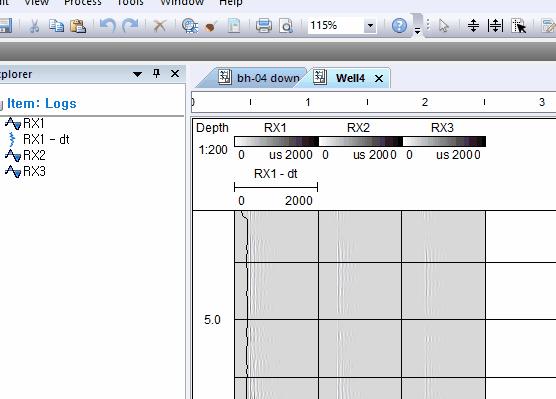556x399 pixels.
Task: Close the explorer panel
Action: click(175, 73)
